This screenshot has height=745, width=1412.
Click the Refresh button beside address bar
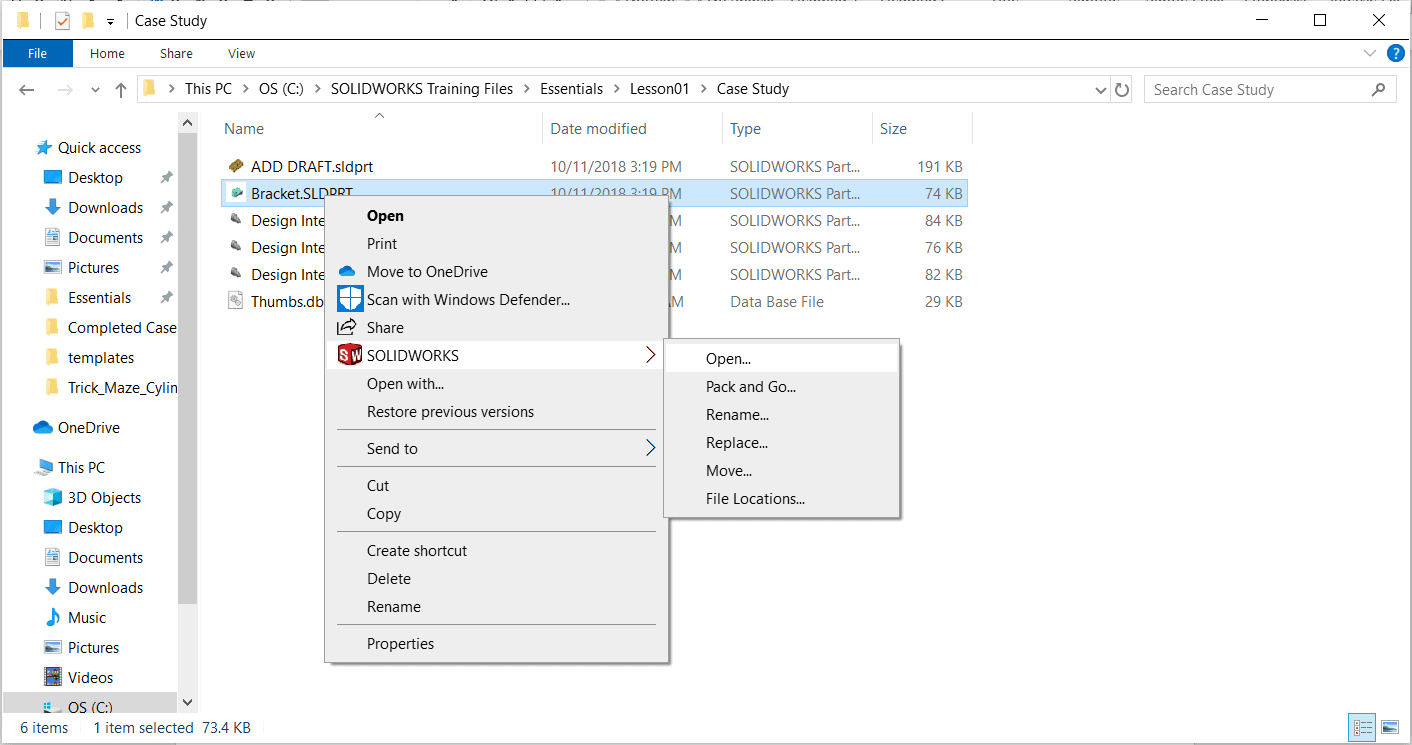click(1122, 90)
